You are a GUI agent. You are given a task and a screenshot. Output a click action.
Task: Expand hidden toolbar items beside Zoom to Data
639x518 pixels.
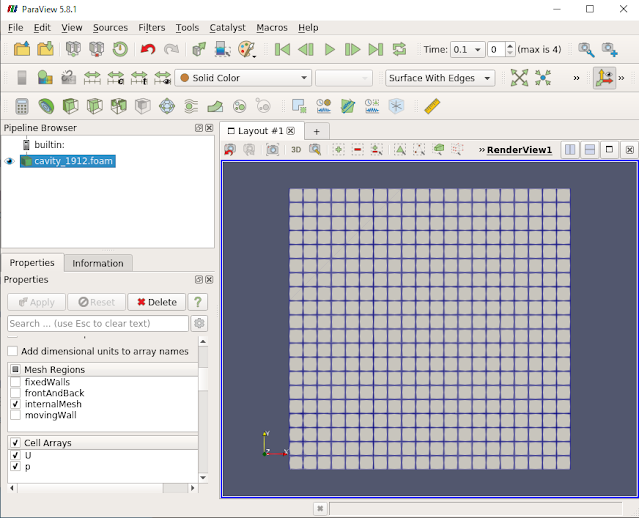[x=576, y=78]
